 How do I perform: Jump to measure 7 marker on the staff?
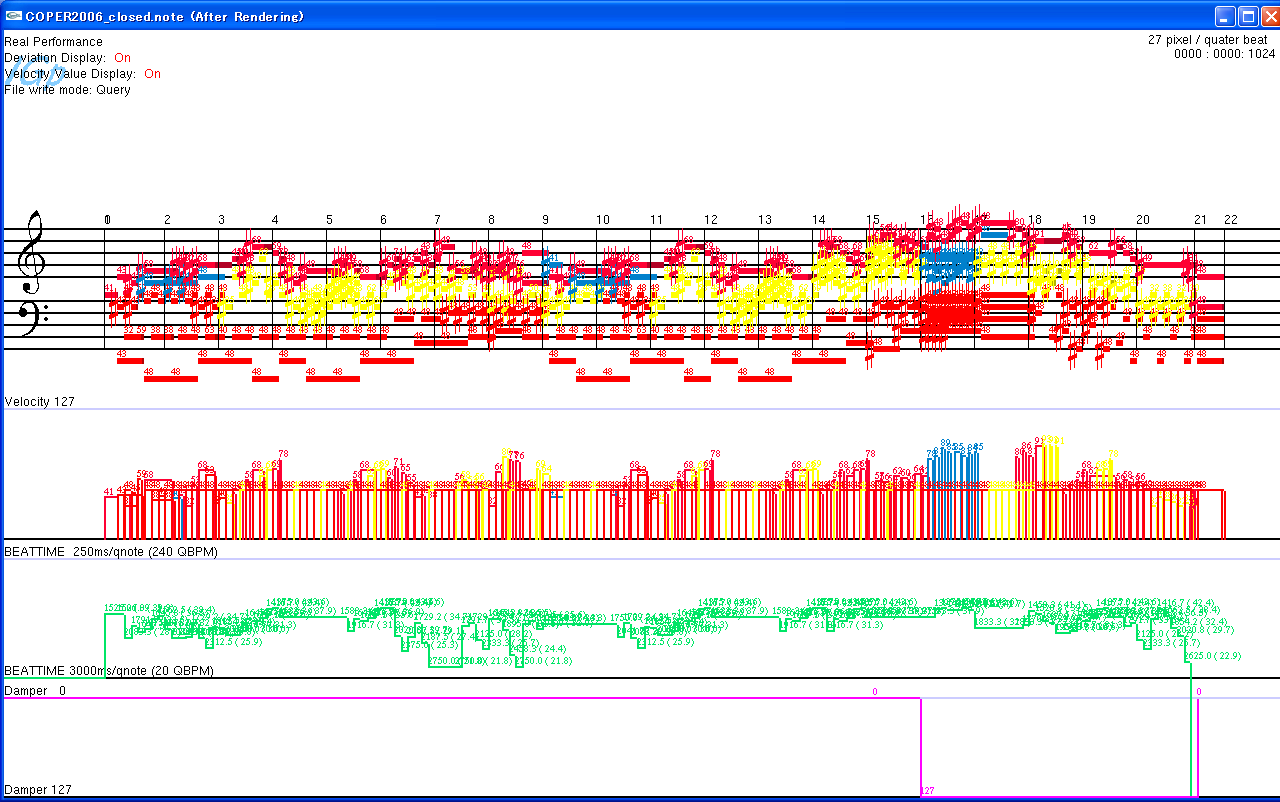(x=437, y=220)
